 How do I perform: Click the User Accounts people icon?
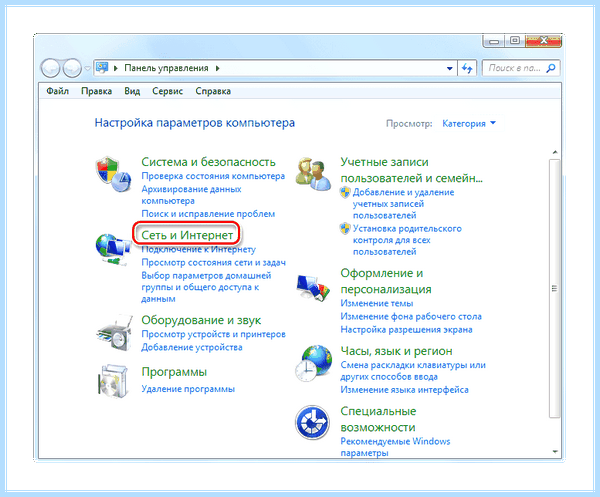[x=313, y=174]
